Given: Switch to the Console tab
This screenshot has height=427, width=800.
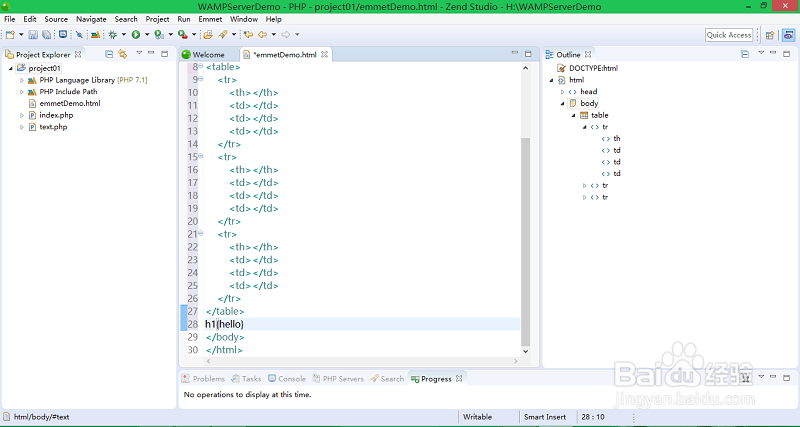Looking at the screenshot, I should (x=287, y=379).
